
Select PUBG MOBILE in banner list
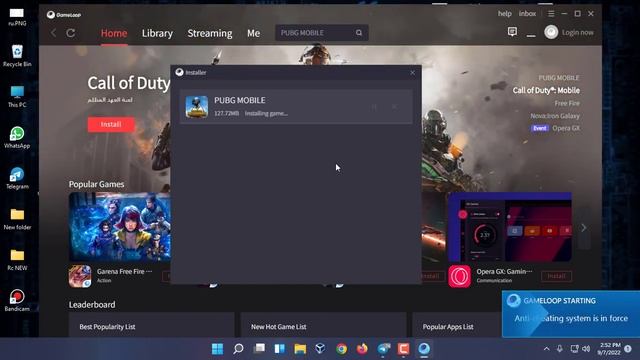click(x=559, y=78)
